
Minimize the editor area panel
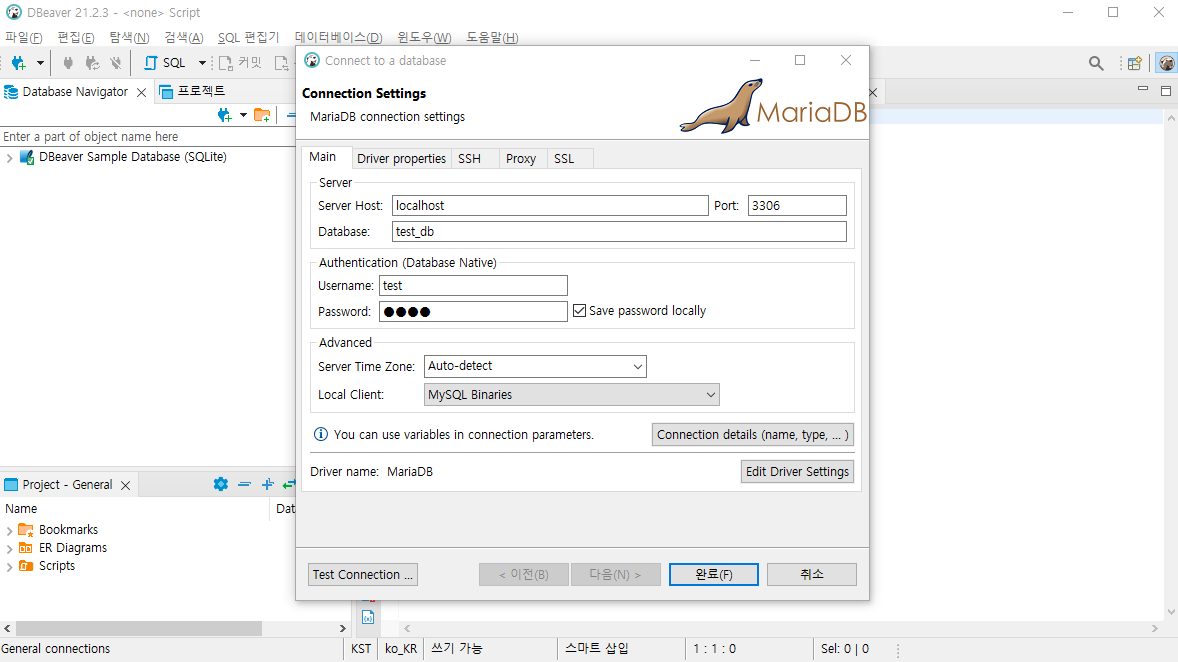[x=1143, y=89]
